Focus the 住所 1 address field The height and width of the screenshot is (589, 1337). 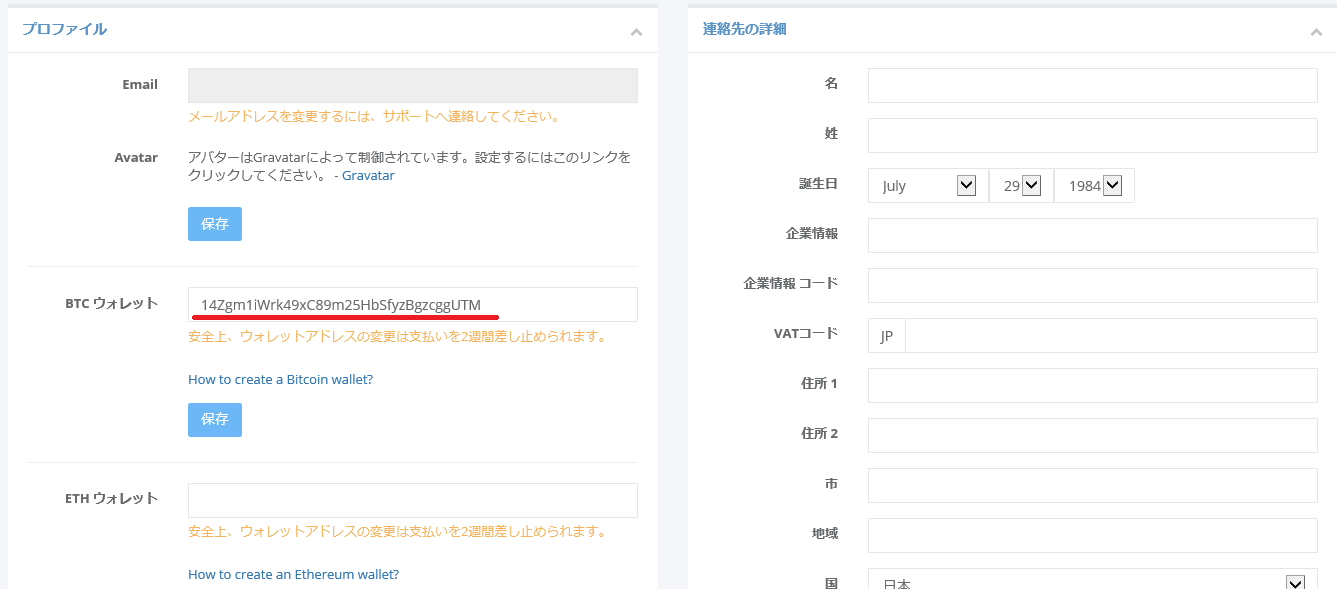pos(1092,385)
